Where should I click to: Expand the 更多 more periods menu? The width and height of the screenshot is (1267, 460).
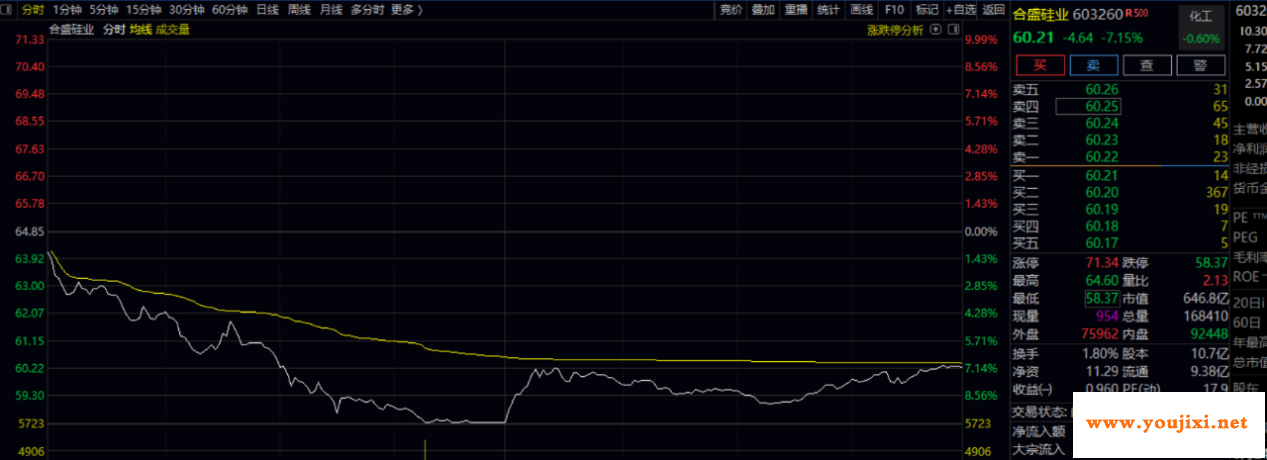click(405, 9)
